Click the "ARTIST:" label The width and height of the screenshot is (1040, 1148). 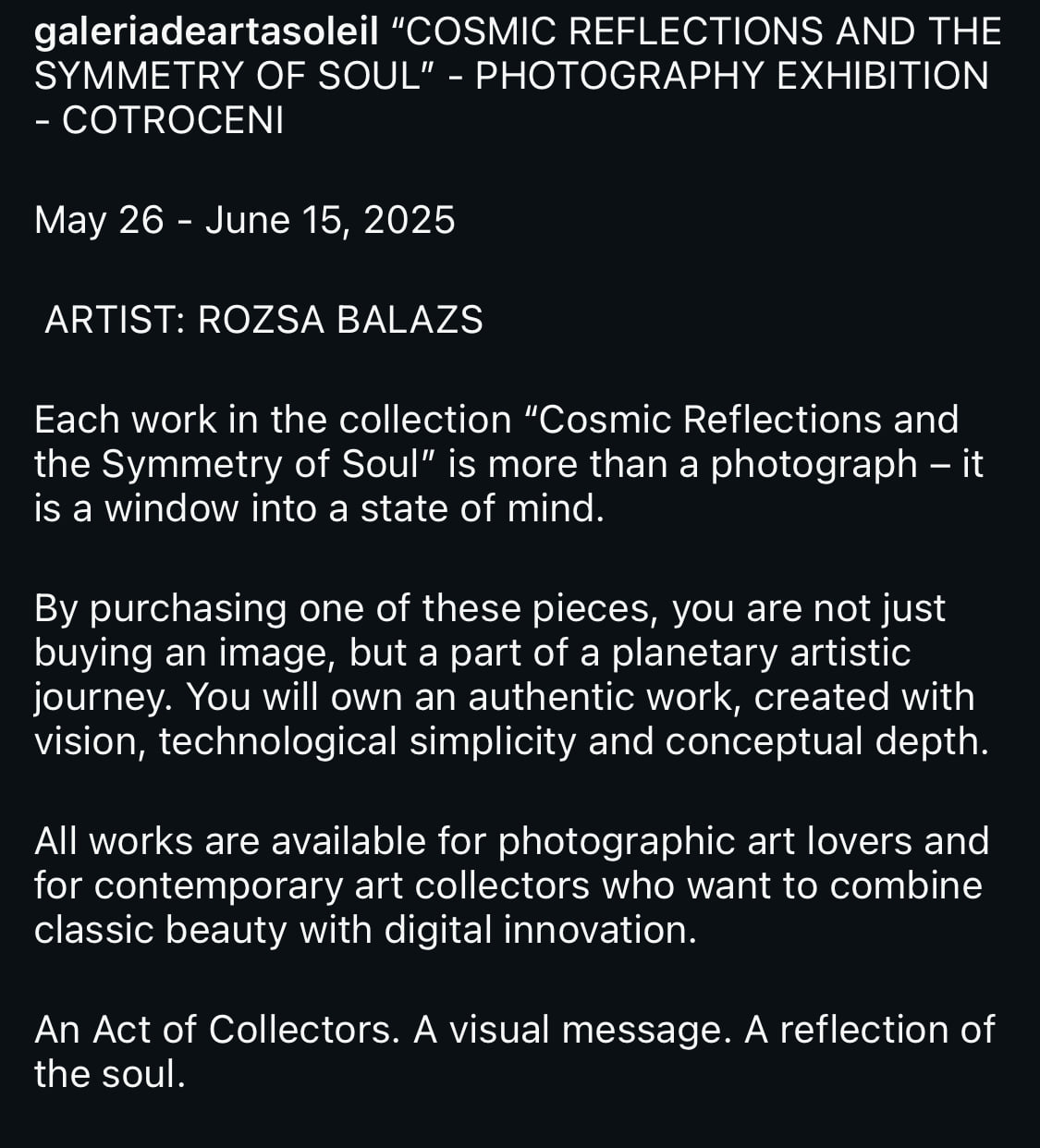116,321
